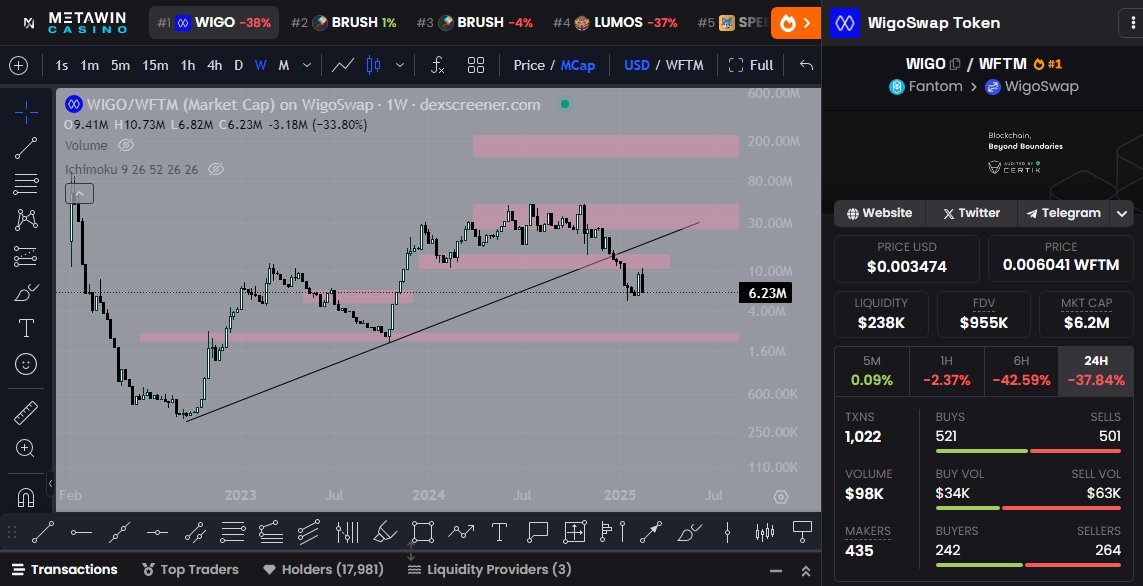
Task: Open the token Website link
Action: coord(879,214)
